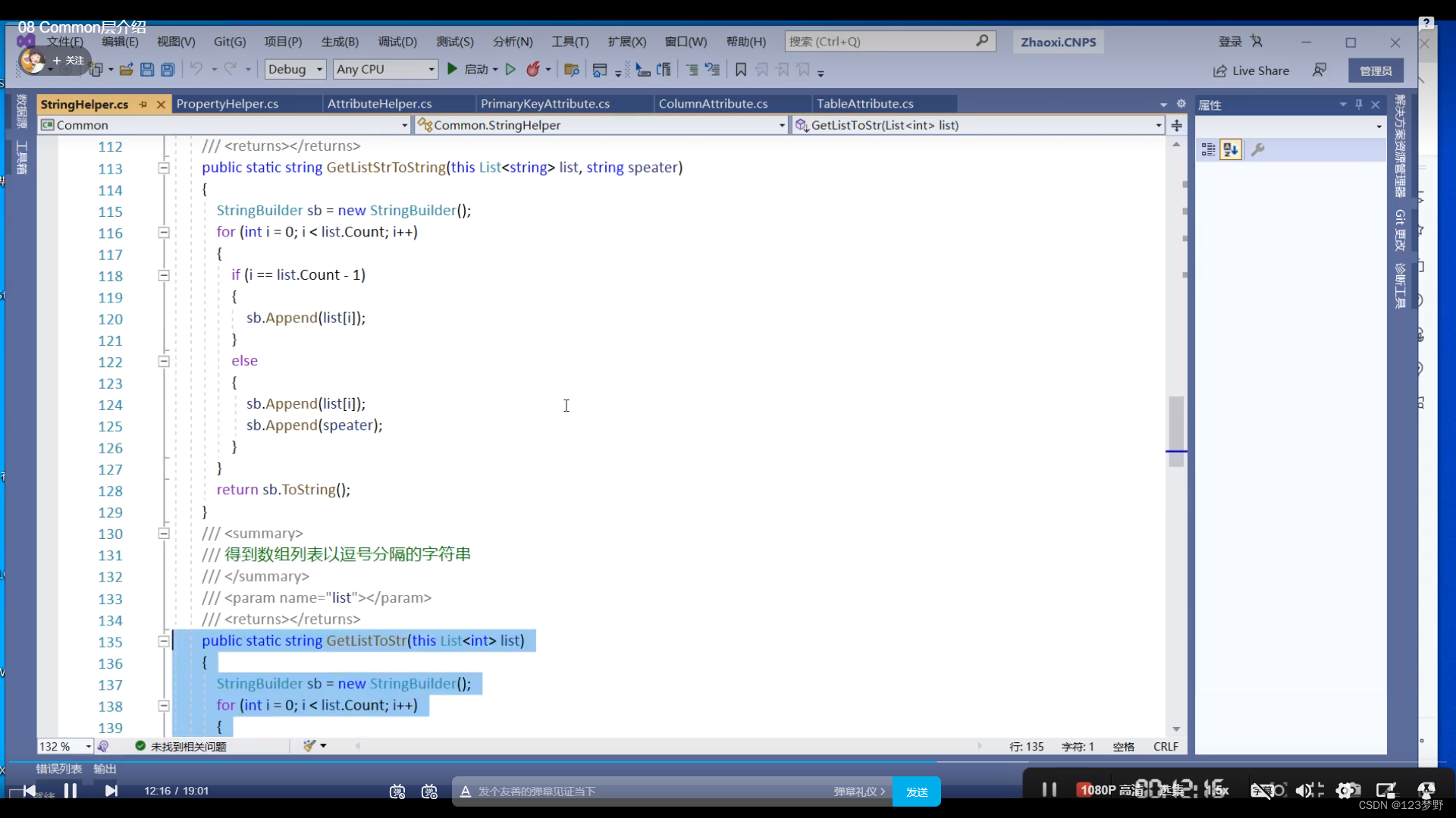Click the uncomment selected lines icon
This screenshot has width=1456, height=818.
[x=712, y=70]
